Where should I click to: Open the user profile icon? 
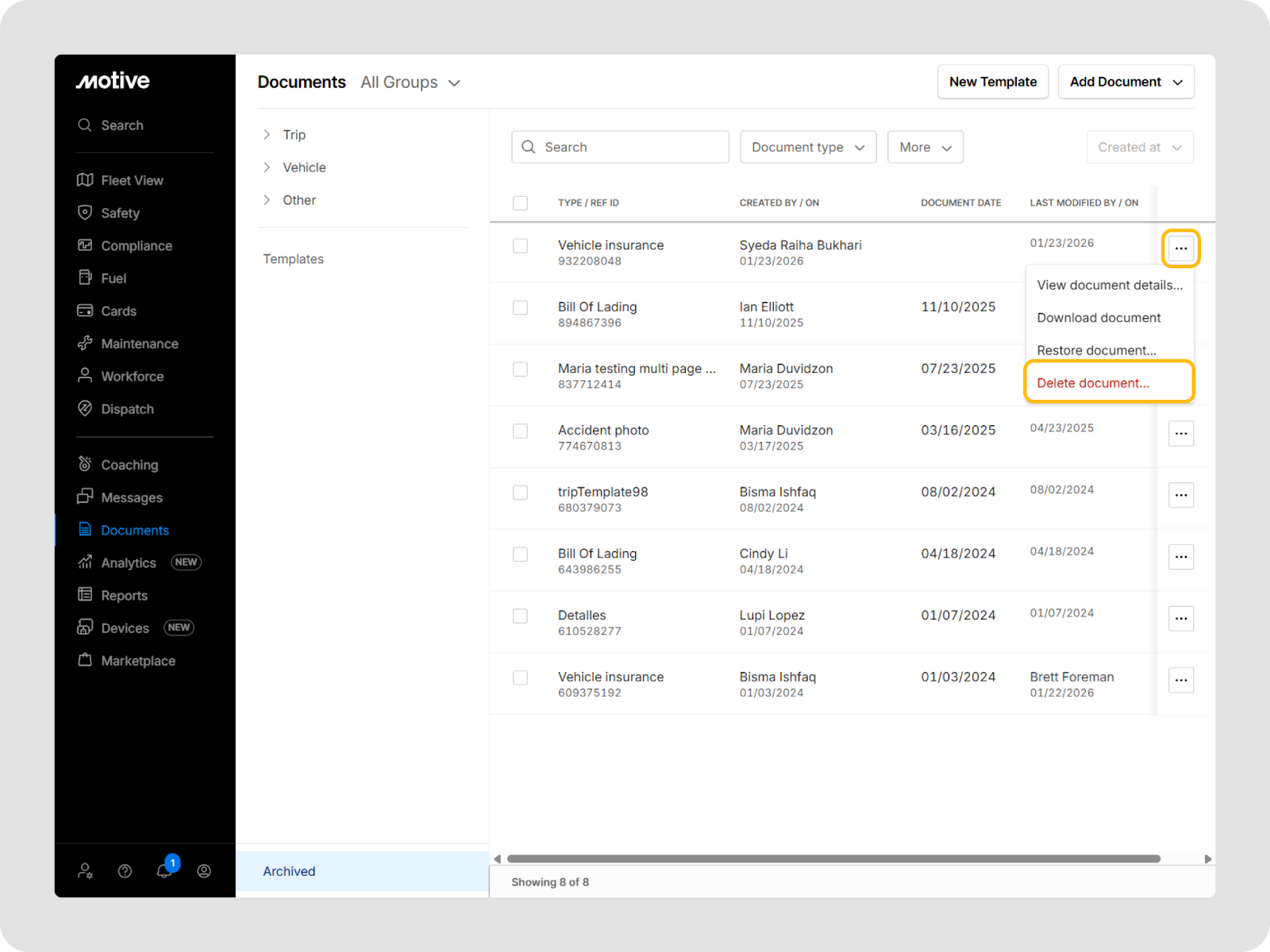coord(204,871)
